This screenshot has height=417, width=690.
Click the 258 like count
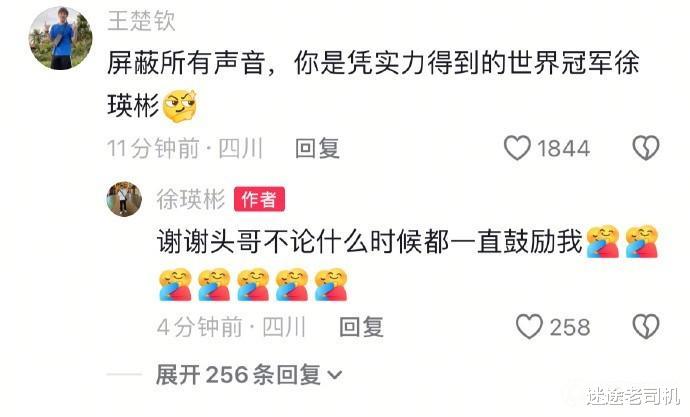coord(570,327)
